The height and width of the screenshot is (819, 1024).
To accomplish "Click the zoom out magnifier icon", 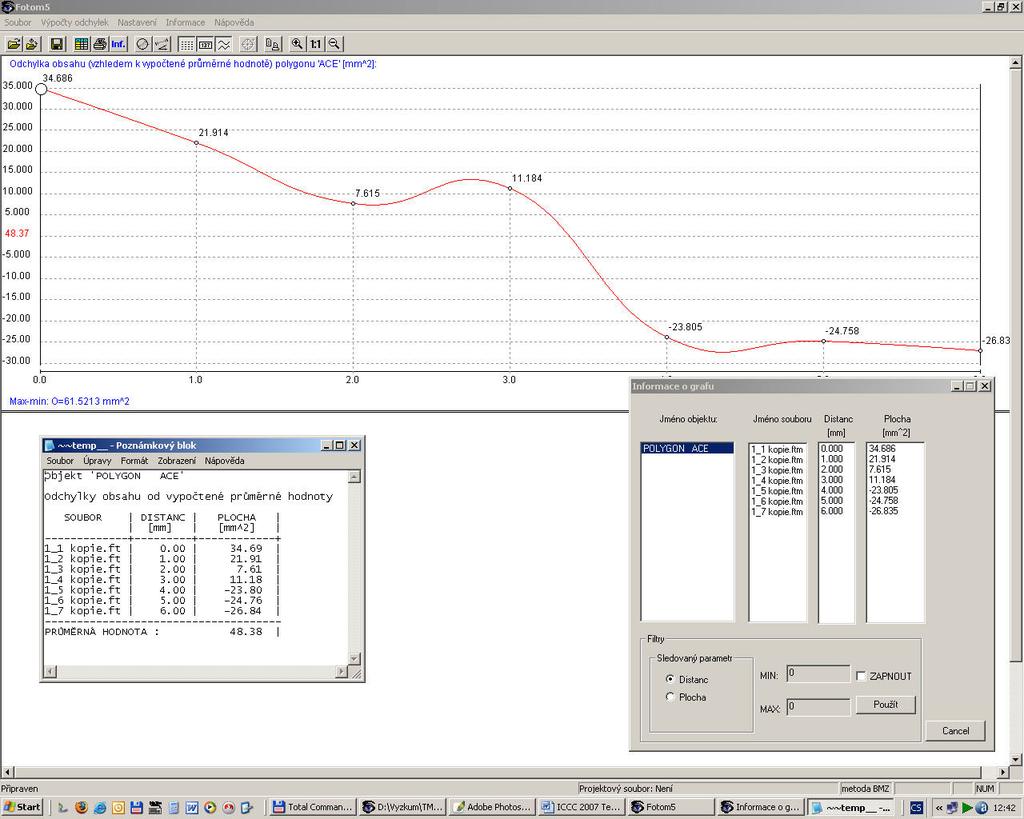I will point(334,44).
